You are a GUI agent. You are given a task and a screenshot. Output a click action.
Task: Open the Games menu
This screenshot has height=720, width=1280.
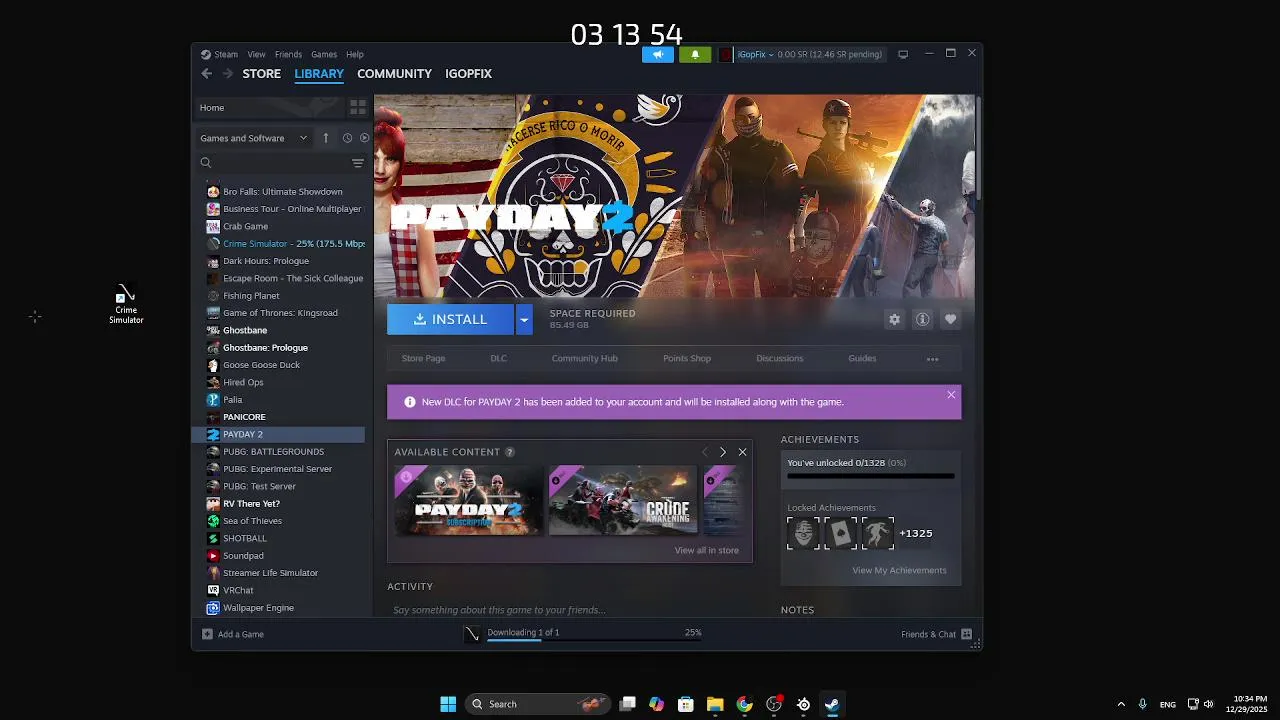pos(324,54)
